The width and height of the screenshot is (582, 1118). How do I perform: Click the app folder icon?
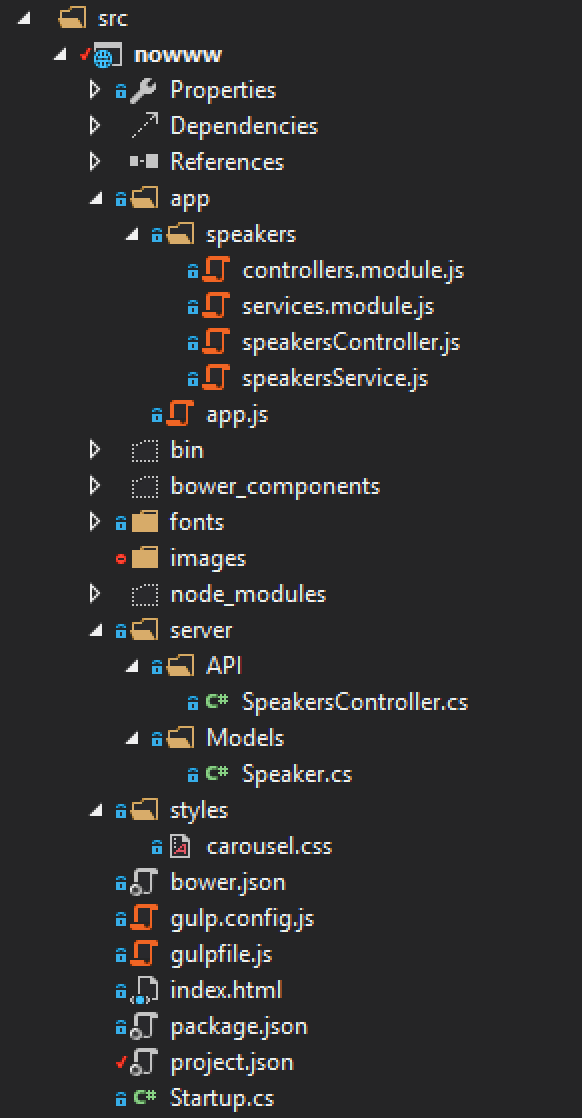pyautogui.click(x=145, y=199)
